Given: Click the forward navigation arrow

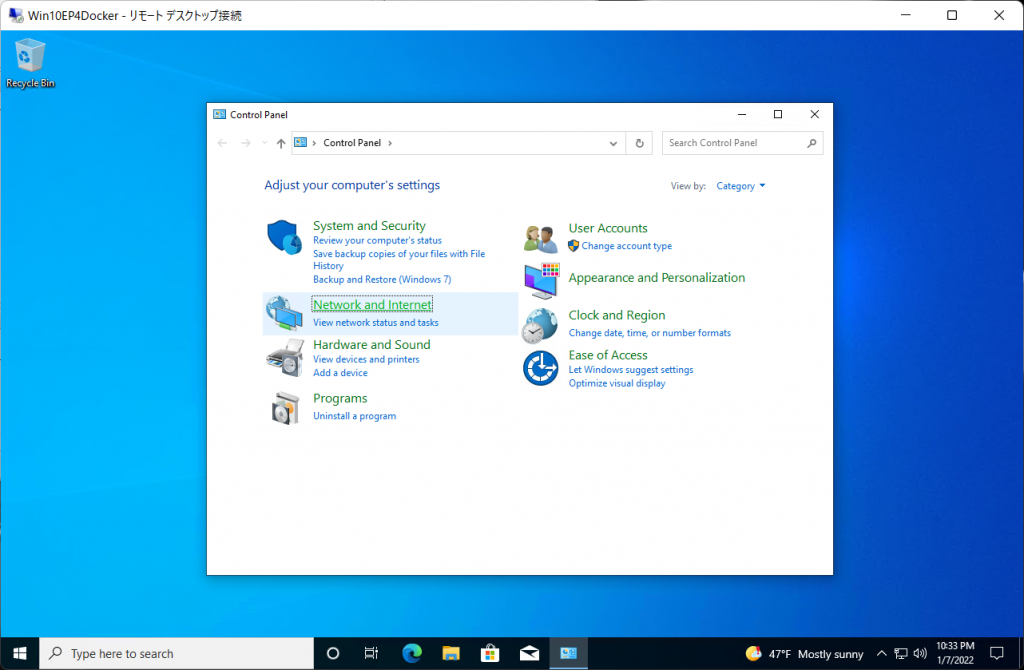Looking at the screenshot, I should click(246, 143).
